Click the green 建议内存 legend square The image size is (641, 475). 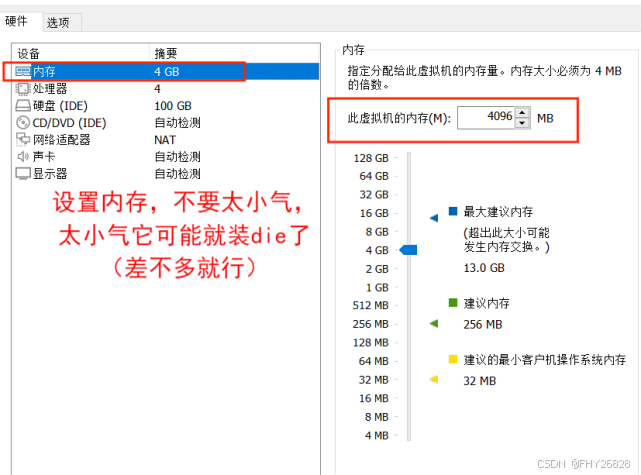point(453,303)
